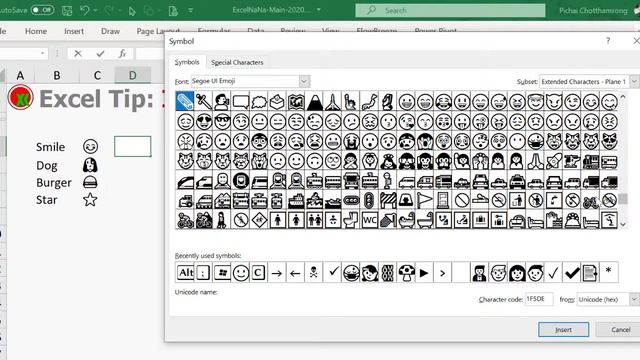Viewport: 640px width, 360px height.
Task: Click the fx insert function icon
Action: (122, 53)
